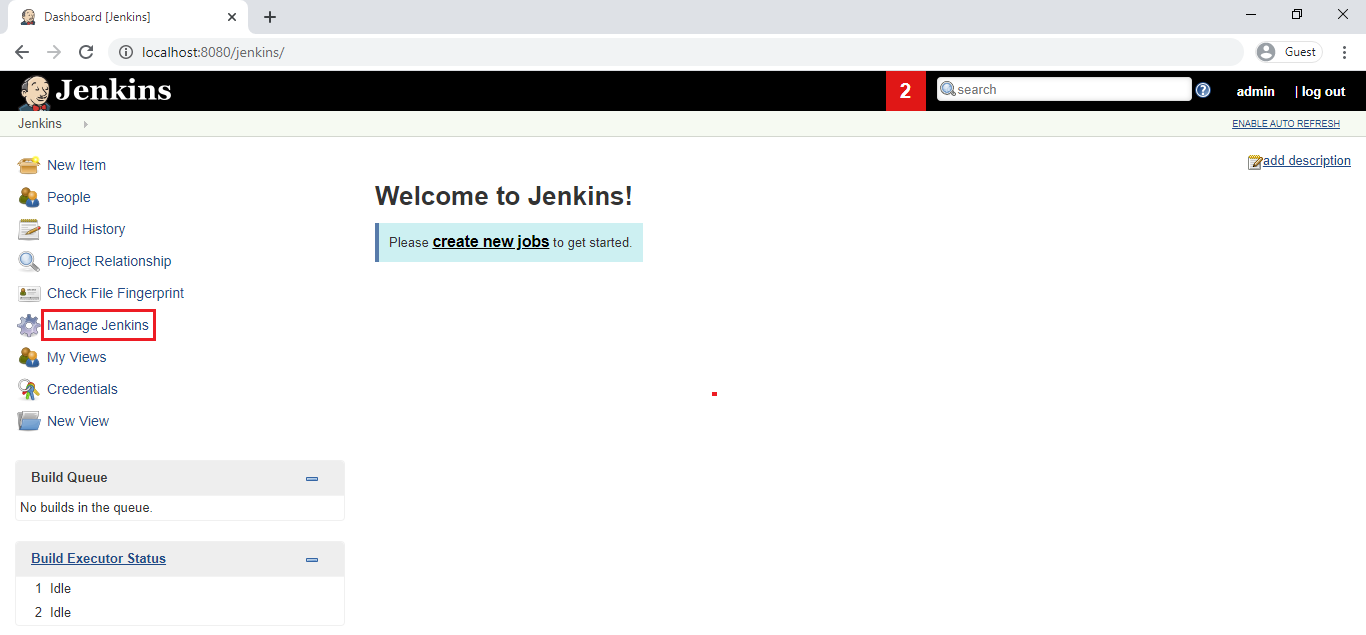Screen dimensions: 1366x635
Task: Collapse the Build Executor Status panel
Action: [x=312, y=560]
